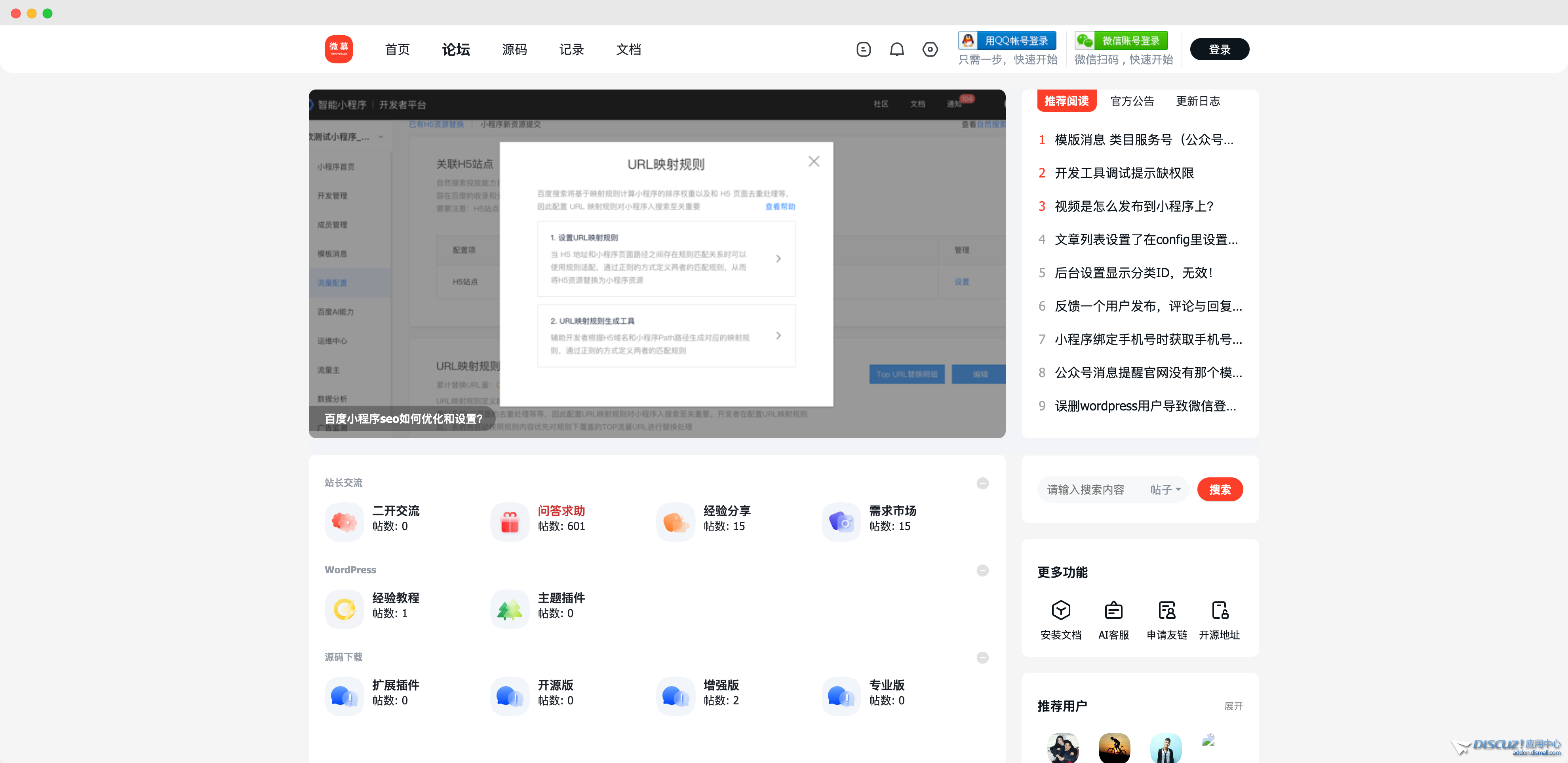Open the AI客服 icon
Image resolution: width=1568 pixels, height=763 pixels.
click(x=1113, y=610)
